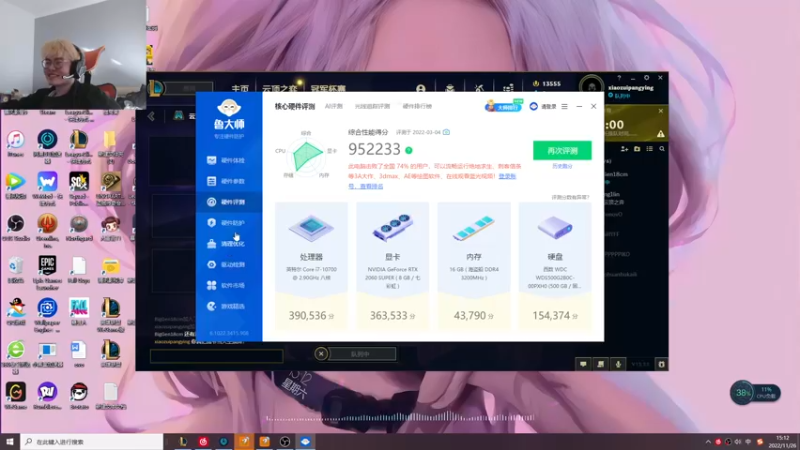Click the 大师排行 promo badge in Ludashi
Viewport: 800px width, 450px height.
click(503, 106)
